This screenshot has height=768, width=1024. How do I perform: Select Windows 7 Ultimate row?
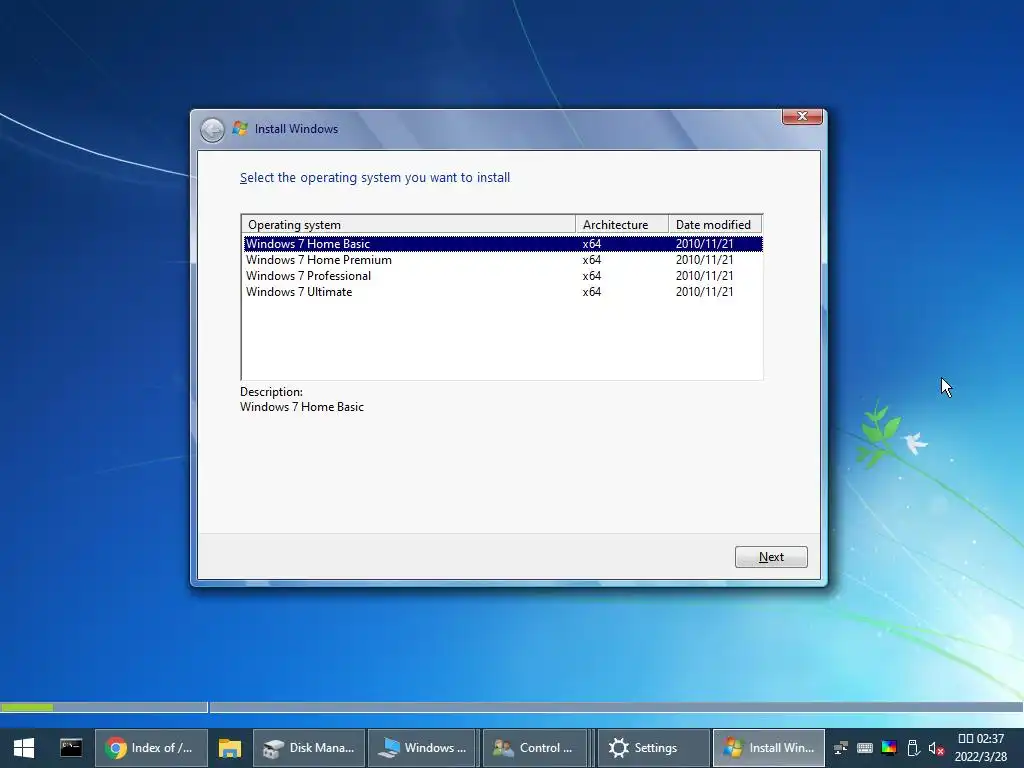tap(503, 292)
